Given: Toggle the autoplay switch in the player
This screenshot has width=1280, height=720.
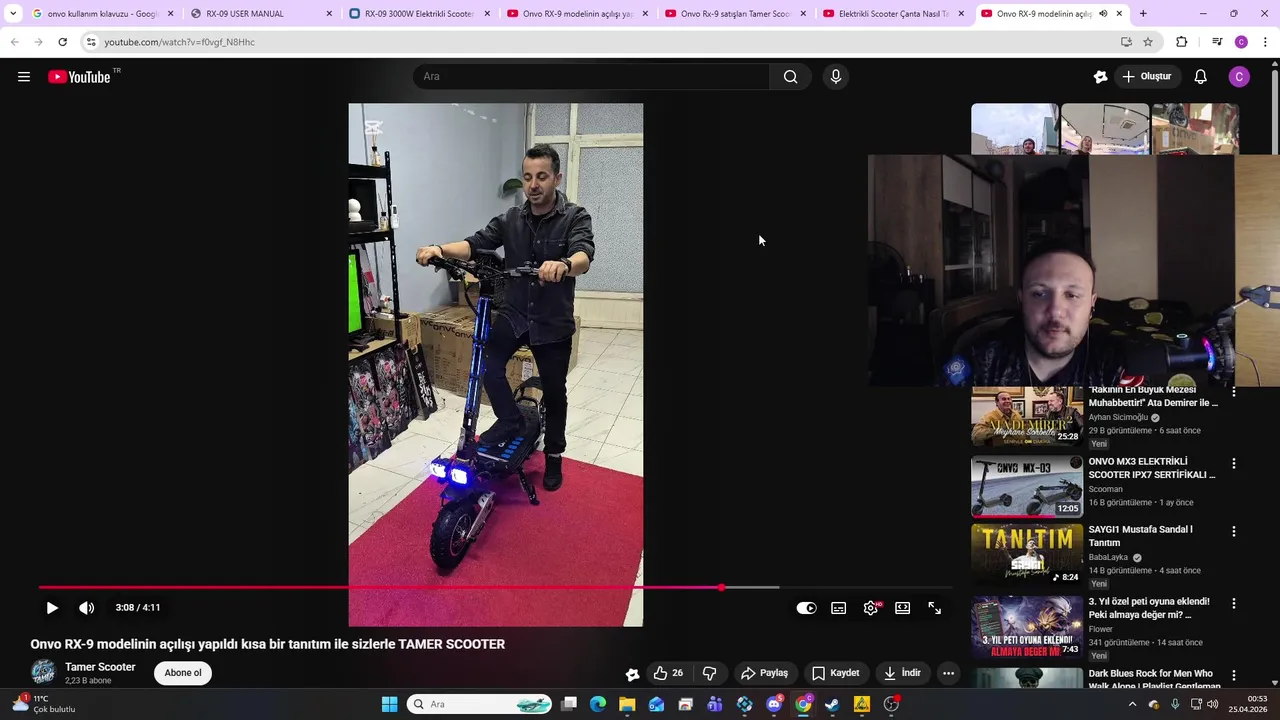Looking at the screenshot, I should pos(806,608).
